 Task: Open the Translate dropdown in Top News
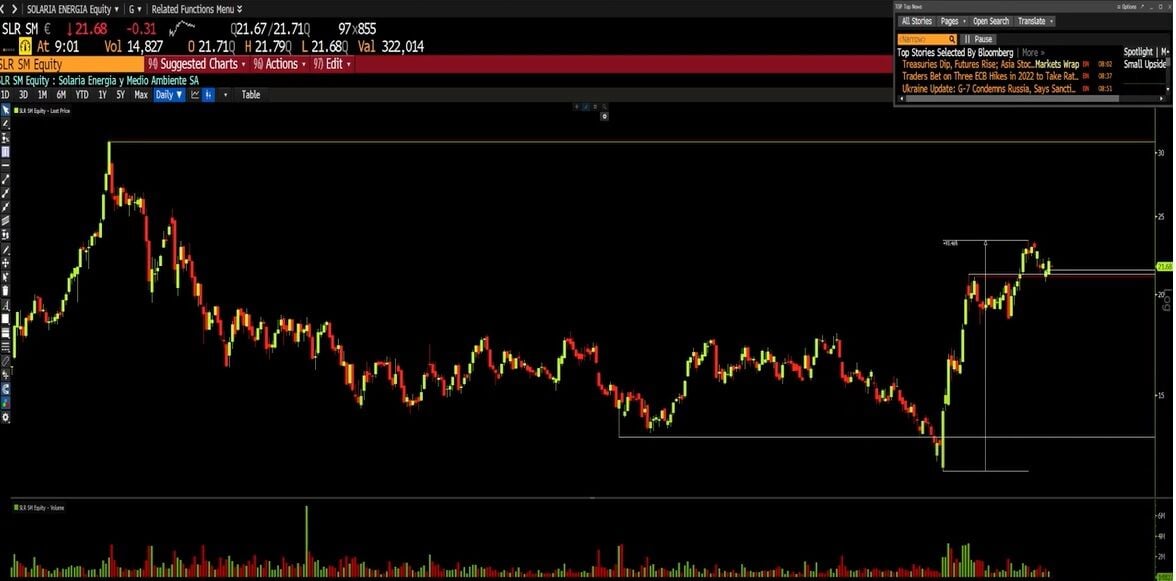[x=1036, y=21]
